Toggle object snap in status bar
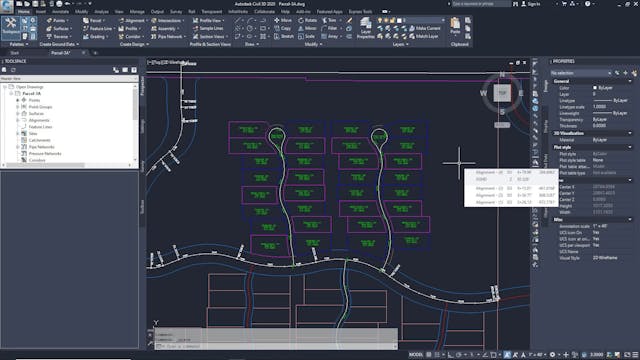640x360 pixels. tap(493, 355)
